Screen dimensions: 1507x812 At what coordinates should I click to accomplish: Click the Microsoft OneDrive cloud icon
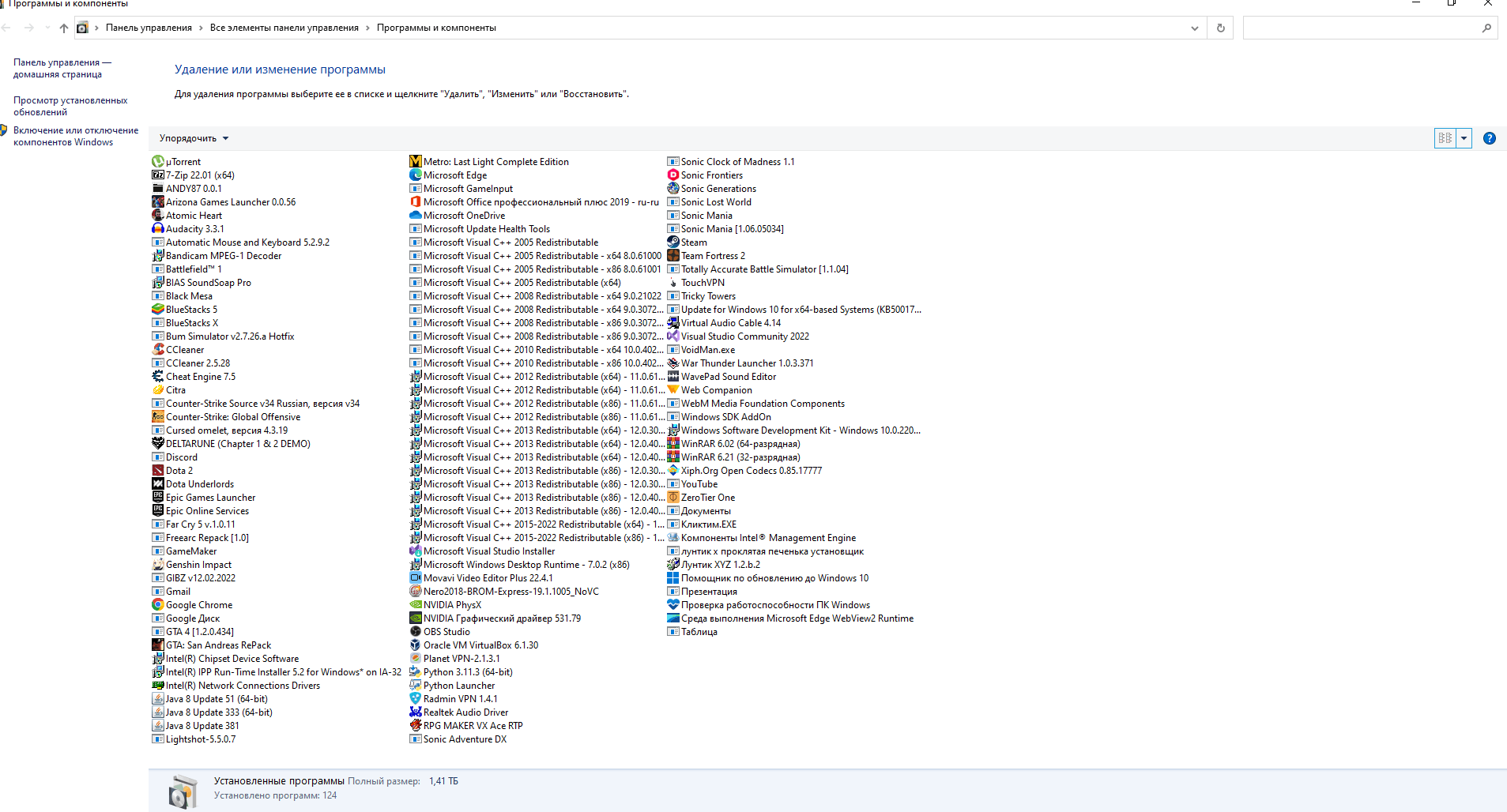(x=416, y=215)
